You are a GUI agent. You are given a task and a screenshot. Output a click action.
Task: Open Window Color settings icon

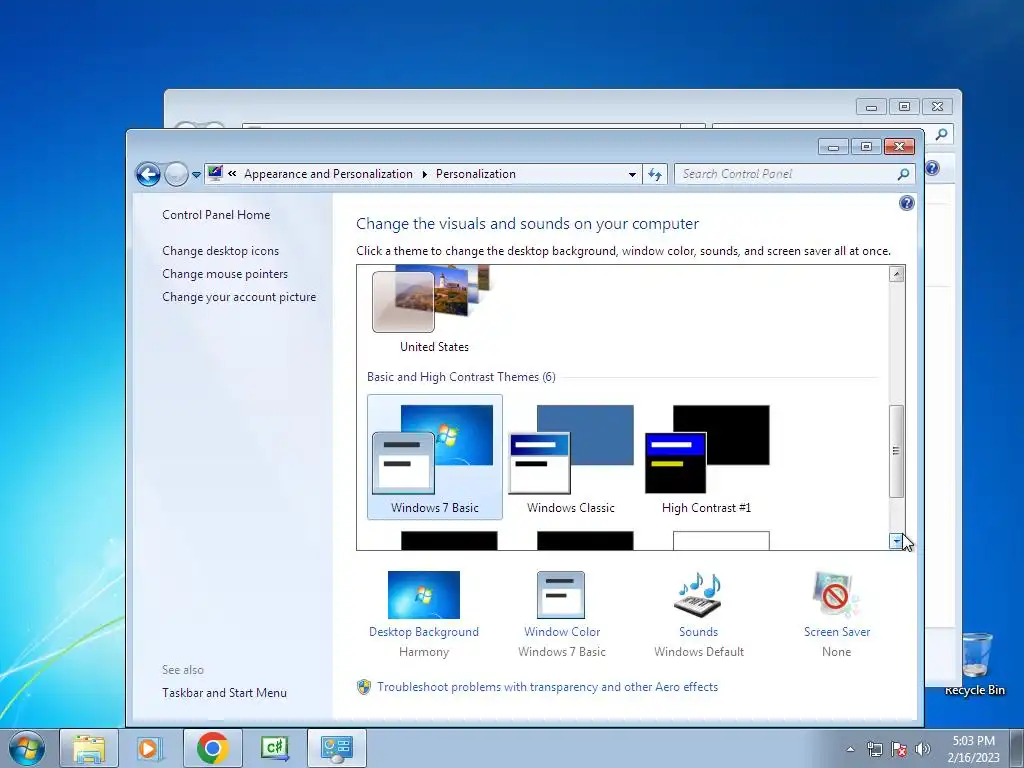[561, 595]
